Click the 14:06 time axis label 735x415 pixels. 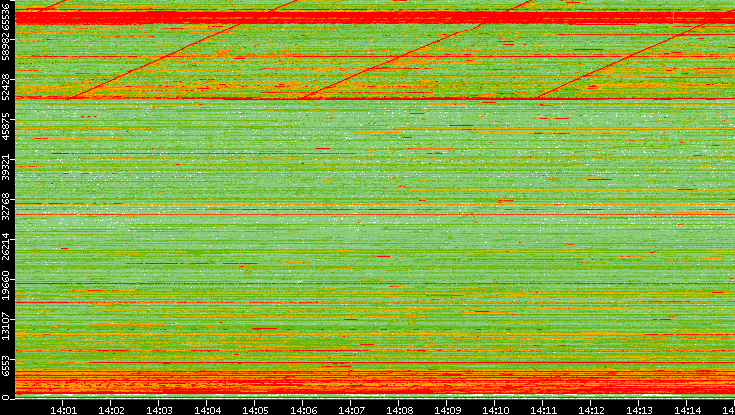(303, 410)
